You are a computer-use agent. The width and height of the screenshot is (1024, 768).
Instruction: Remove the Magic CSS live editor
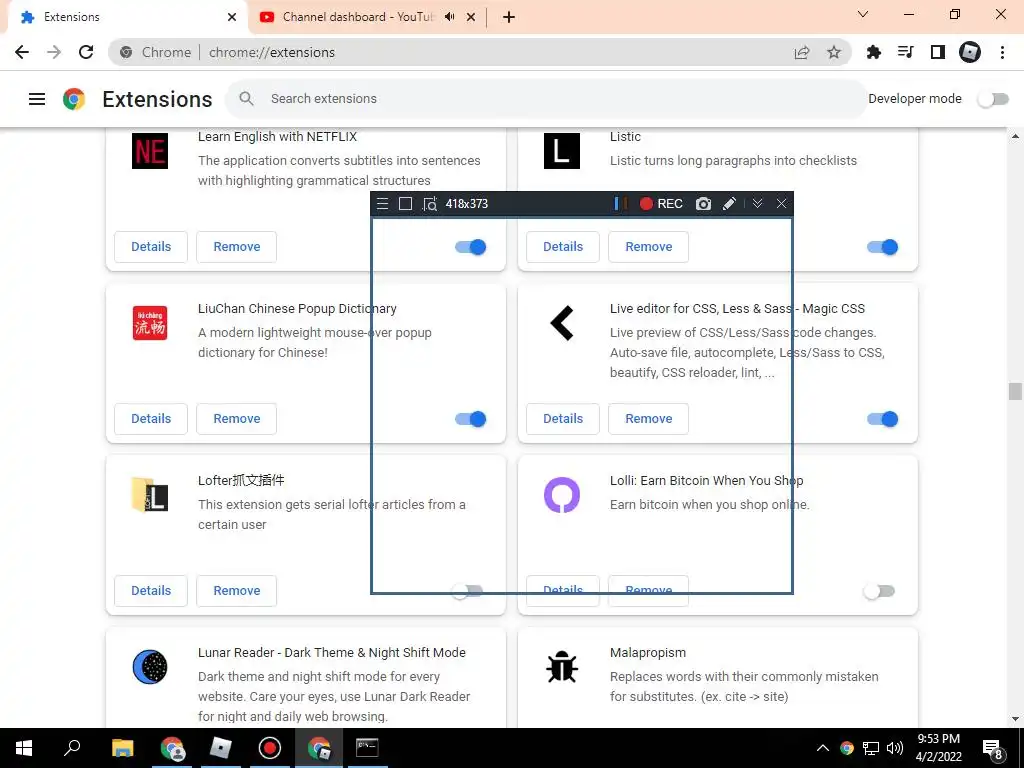[x=648, y=419]
